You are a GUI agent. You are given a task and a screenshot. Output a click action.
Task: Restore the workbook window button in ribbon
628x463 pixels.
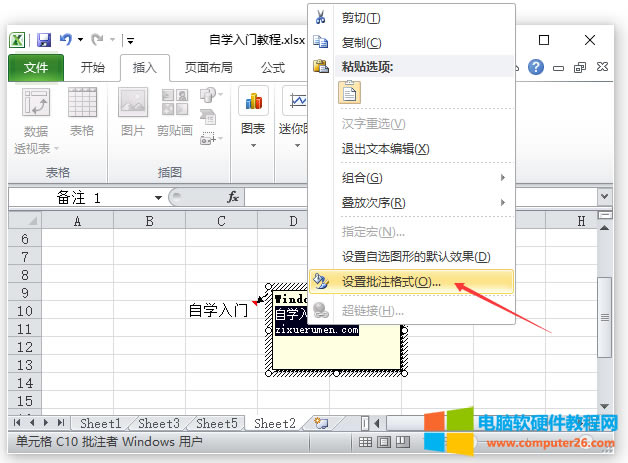[x=580, y=67]
